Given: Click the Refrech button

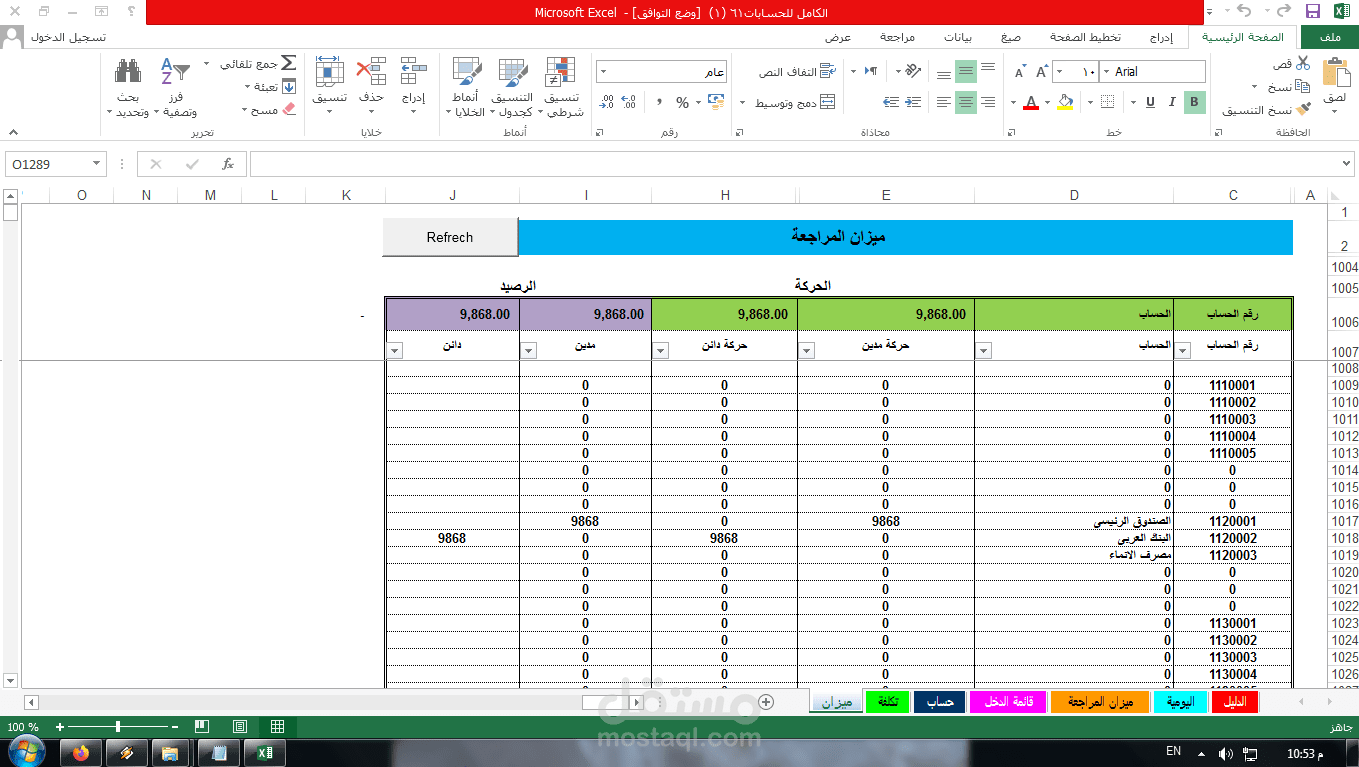Looking at the screenshot, I should coord(450,237).
